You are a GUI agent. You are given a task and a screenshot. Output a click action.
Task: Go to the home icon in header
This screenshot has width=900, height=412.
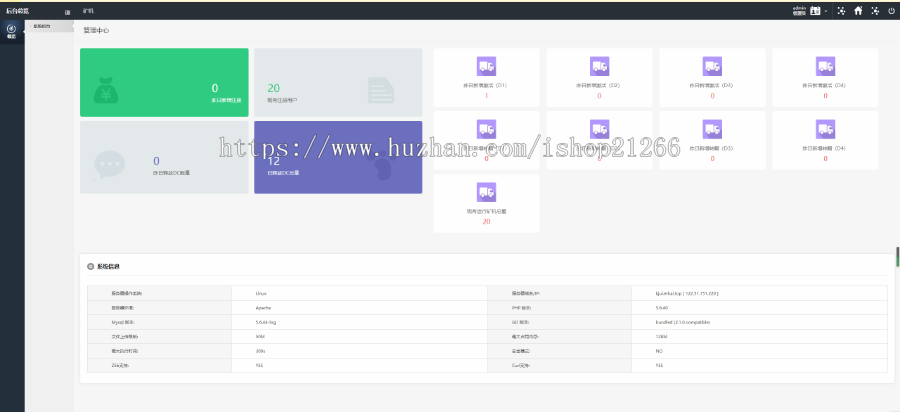pos(858,11)
